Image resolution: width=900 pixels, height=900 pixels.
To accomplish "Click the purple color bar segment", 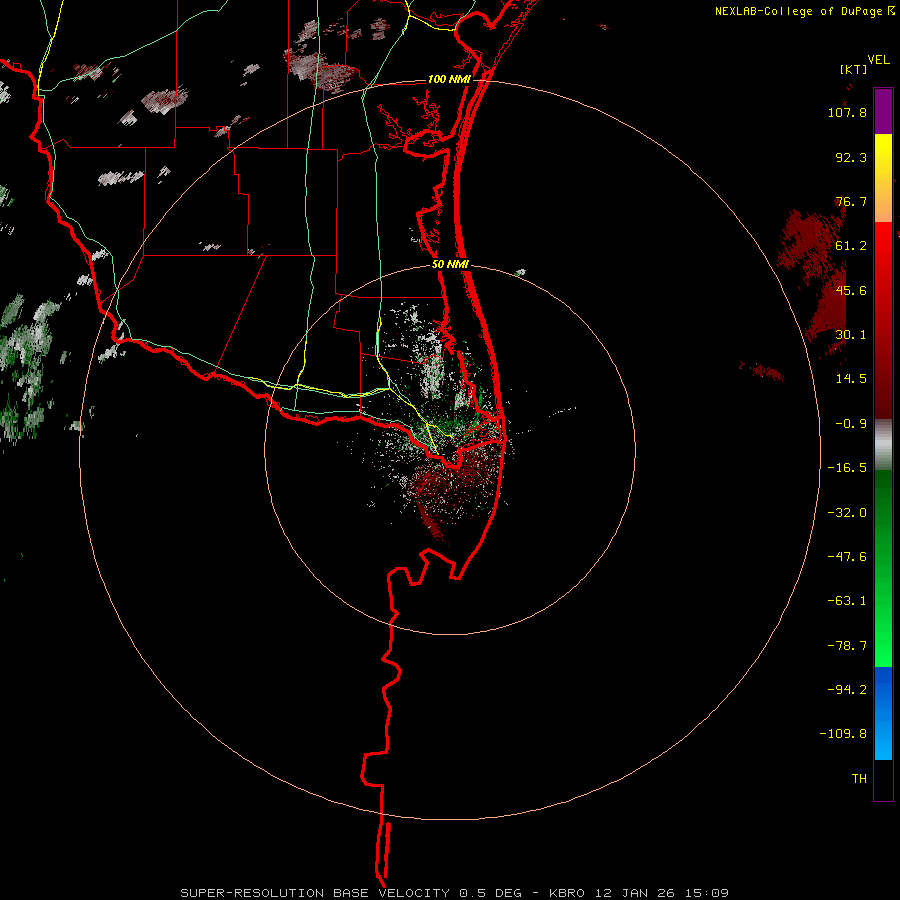I will pos(883,111).
